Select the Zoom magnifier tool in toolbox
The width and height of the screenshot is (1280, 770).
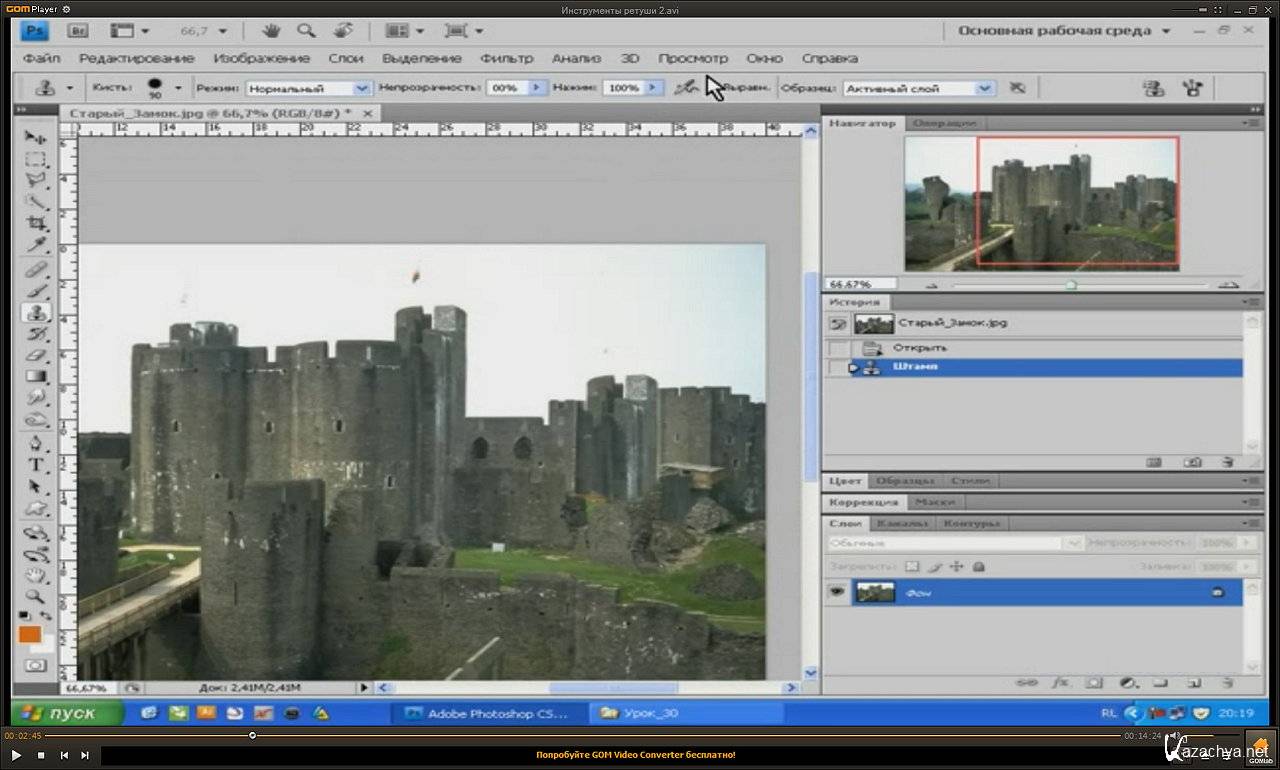click(36, 597)
